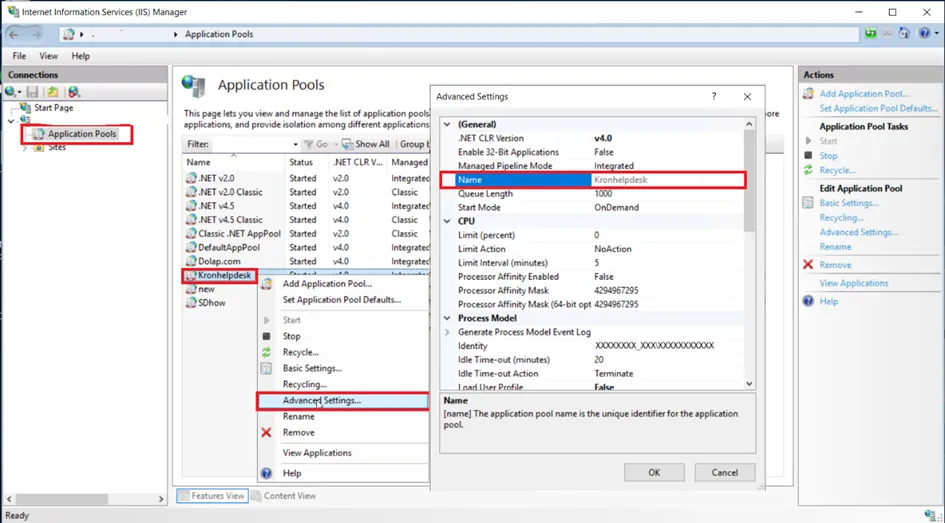Select the 'new' application pool
945x523 pixels.
pyautogui.click(x=206, y=289)
